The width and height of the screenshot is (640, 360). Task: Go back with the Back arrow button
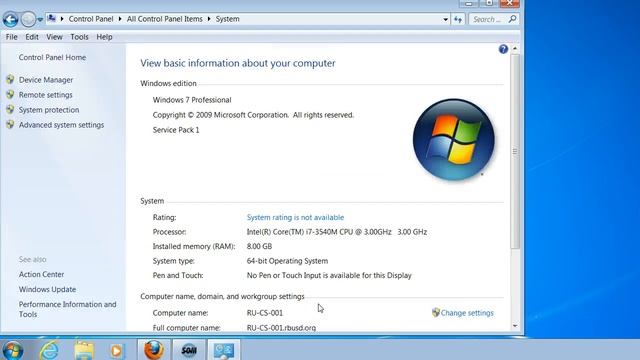tap(11, 19)
